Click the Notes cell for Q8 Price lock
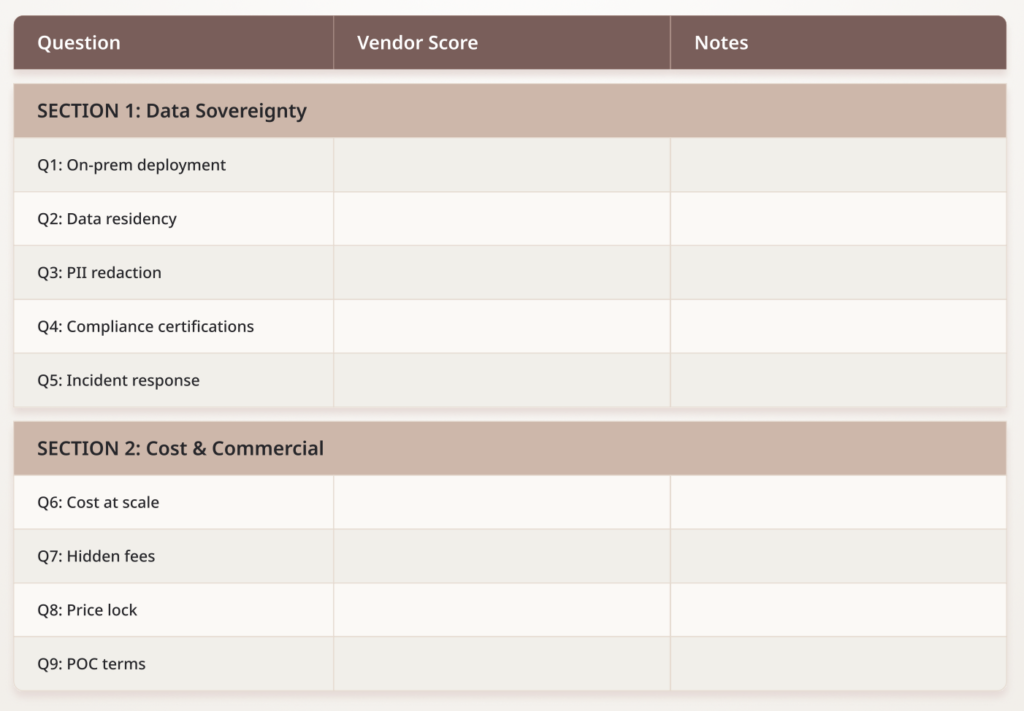Viewport: 1024px width, 711px height. (838, 611)
